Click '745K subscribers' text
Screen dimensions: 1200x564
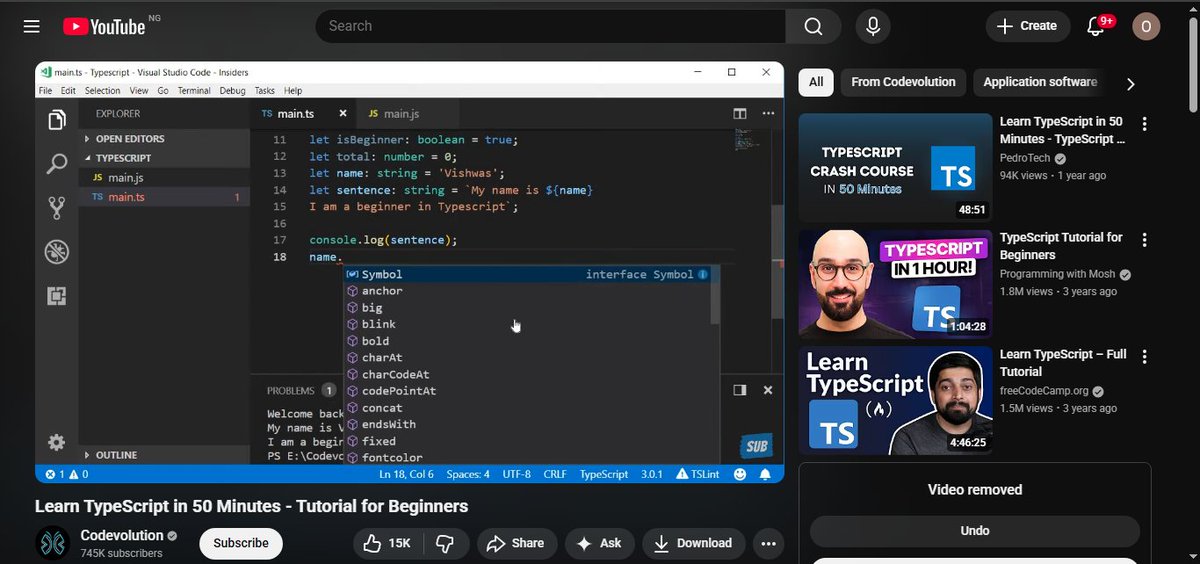point(121,553)
